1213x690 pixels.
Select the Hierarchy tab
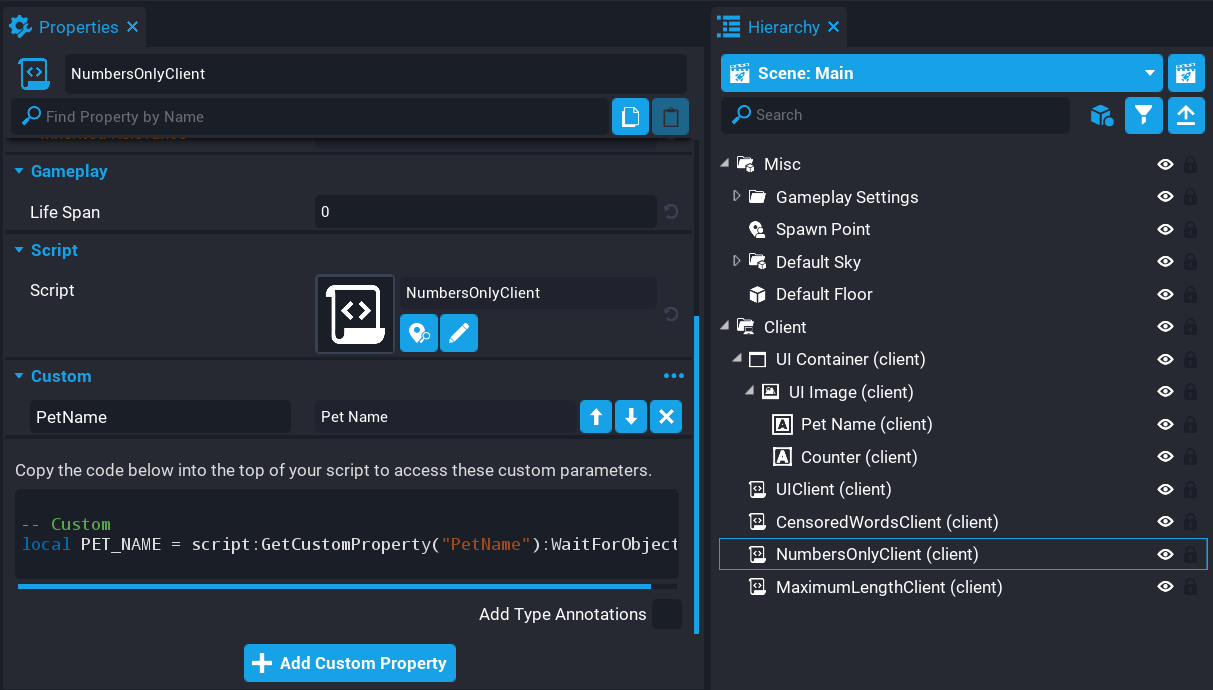click(x=782, y=27)
